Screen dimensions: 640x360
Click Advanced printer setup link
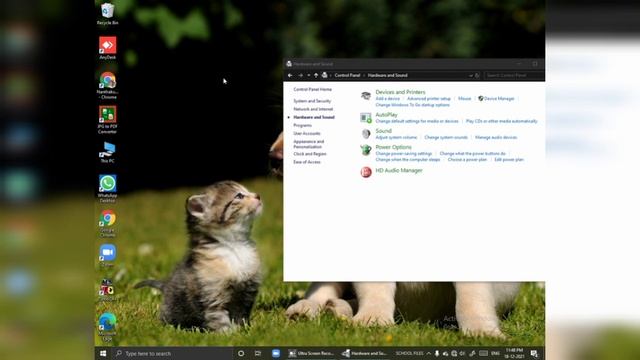tap(429, 99)
